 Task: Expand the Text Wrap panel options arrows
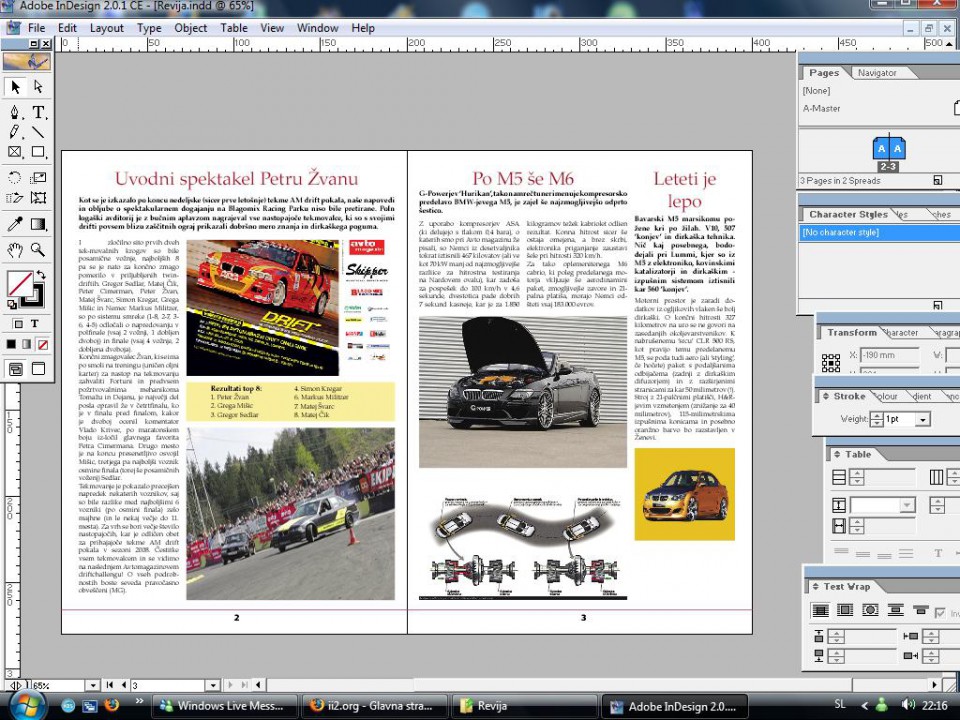[816, 587]
